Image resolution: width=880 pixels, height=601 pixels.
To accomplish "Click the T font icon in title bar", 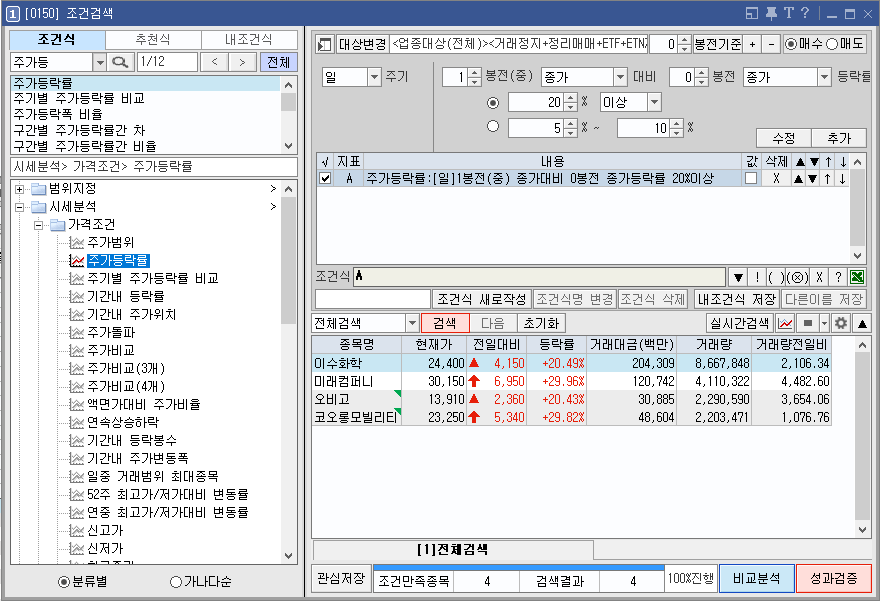I will pyautogui.click(x=789, y=13).
